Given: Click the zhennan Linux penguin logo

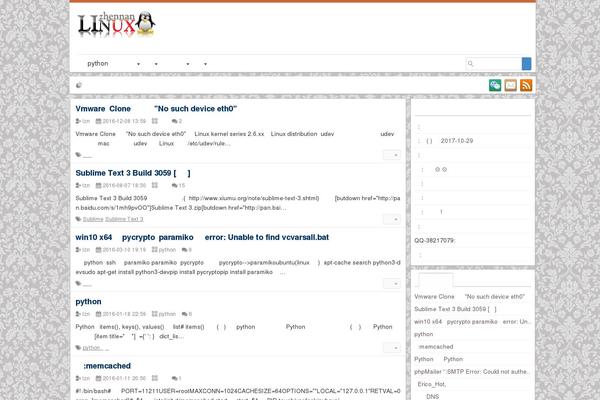Looking at the screenshot, I should coord(116,24).
